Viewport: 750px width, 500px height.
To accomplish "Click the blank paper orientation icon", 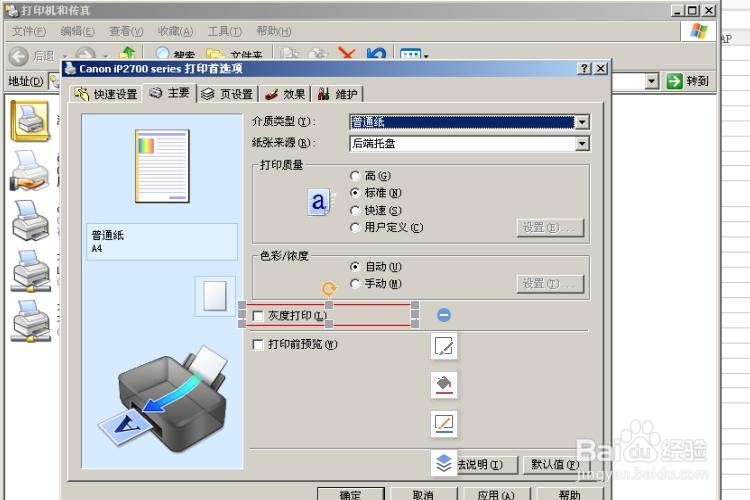I will point(215,296).
